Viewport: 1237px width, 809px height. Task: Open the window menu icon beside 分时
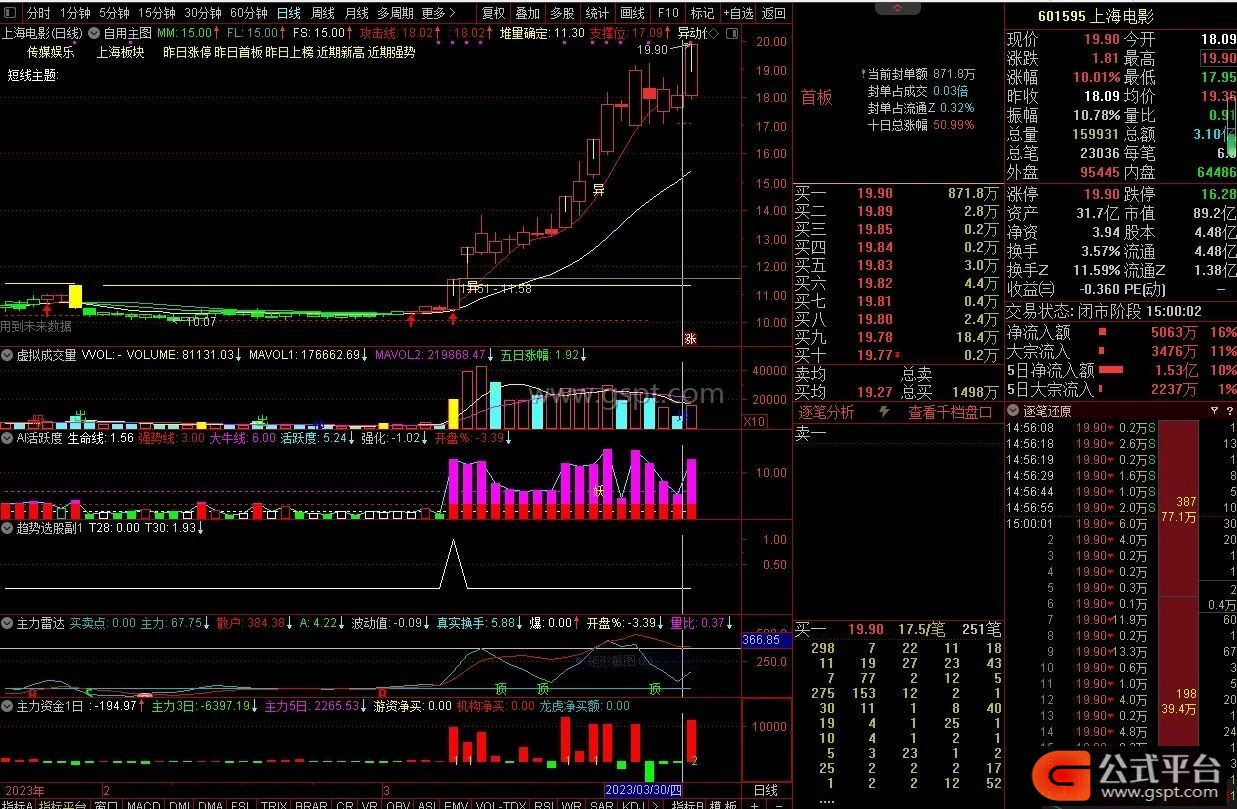[10, 13]
